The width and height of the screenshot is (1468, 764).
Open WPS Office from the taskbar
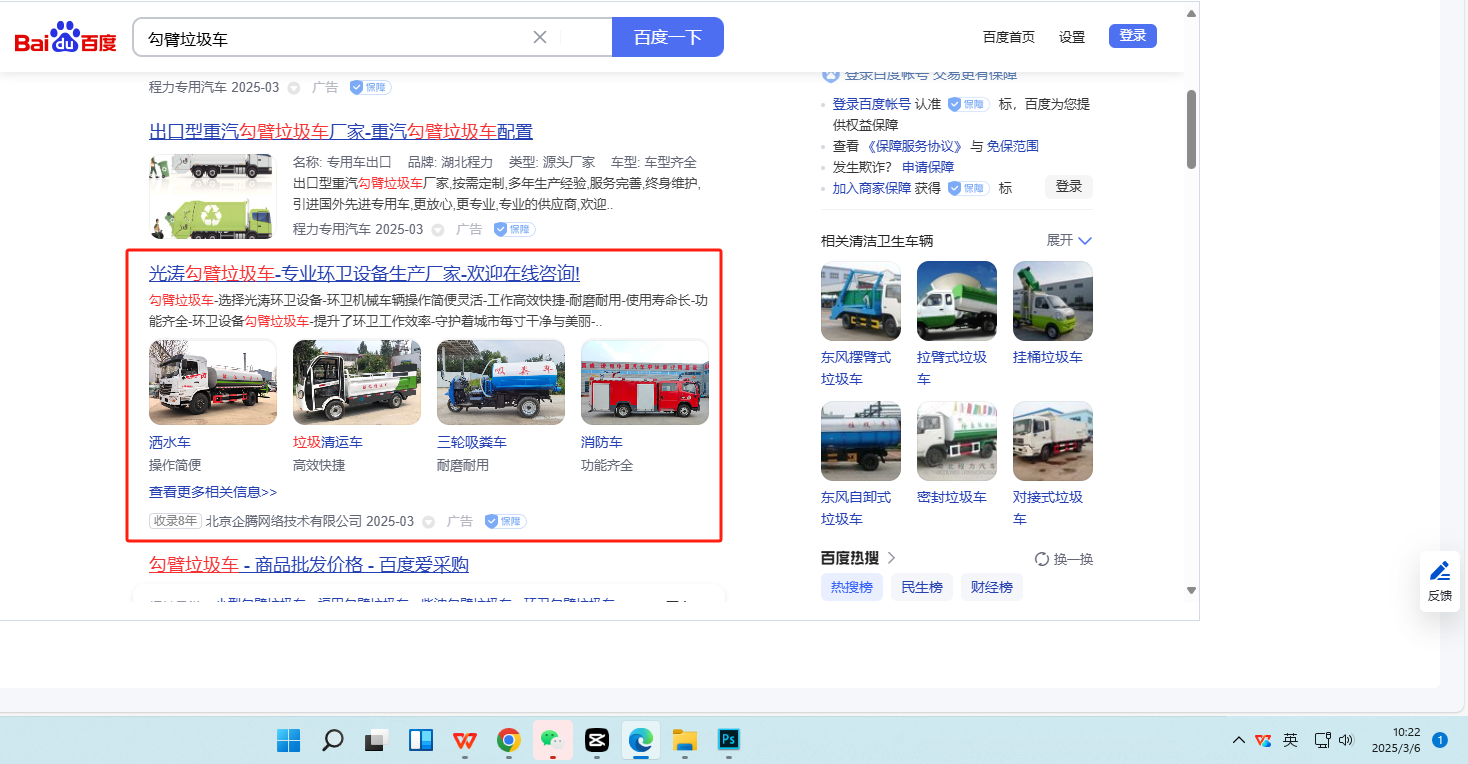point(464,740)
